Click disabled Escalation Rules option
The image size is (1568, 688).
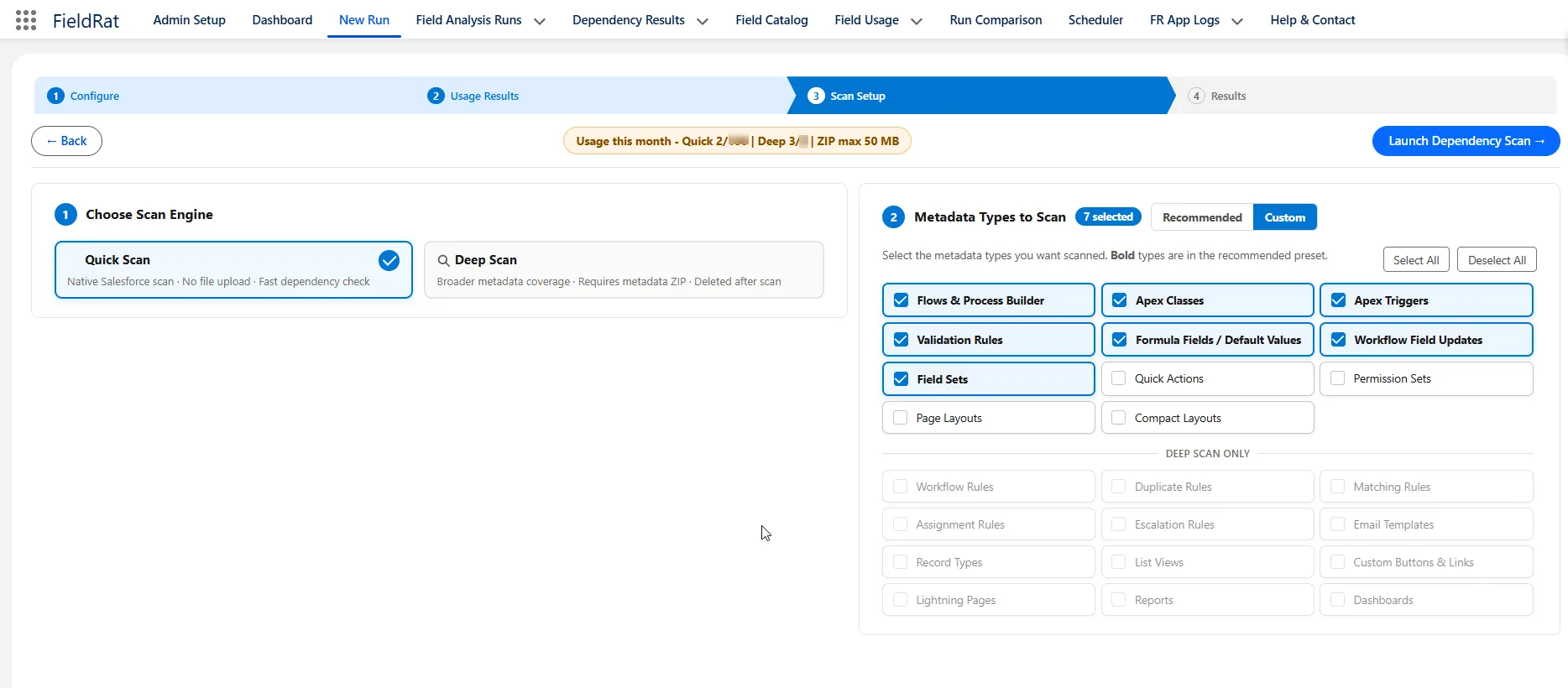click(1207, 524)
